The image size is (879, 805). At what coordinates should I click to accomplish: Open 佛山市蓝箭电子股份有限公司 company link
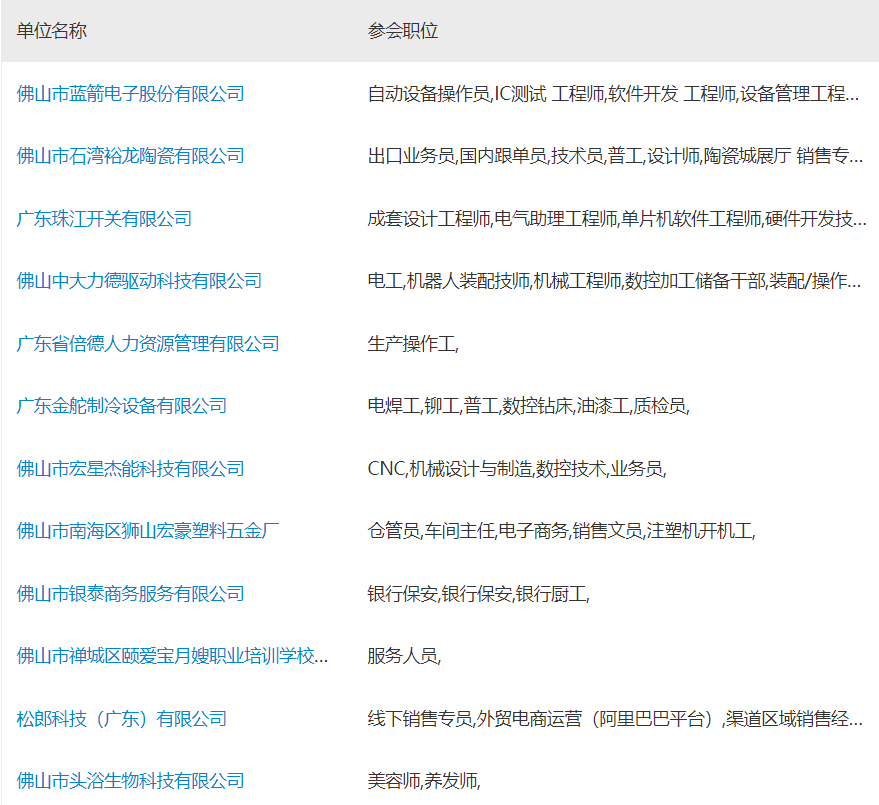(x=131, y=94)
